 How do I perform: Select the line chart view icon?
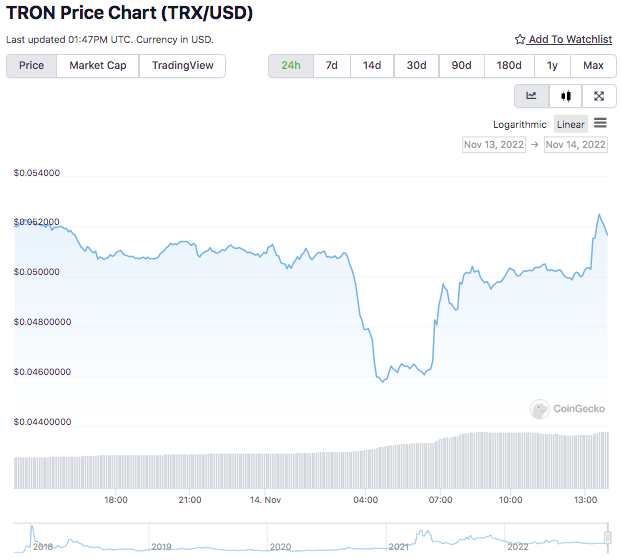[x=531, y=96]
